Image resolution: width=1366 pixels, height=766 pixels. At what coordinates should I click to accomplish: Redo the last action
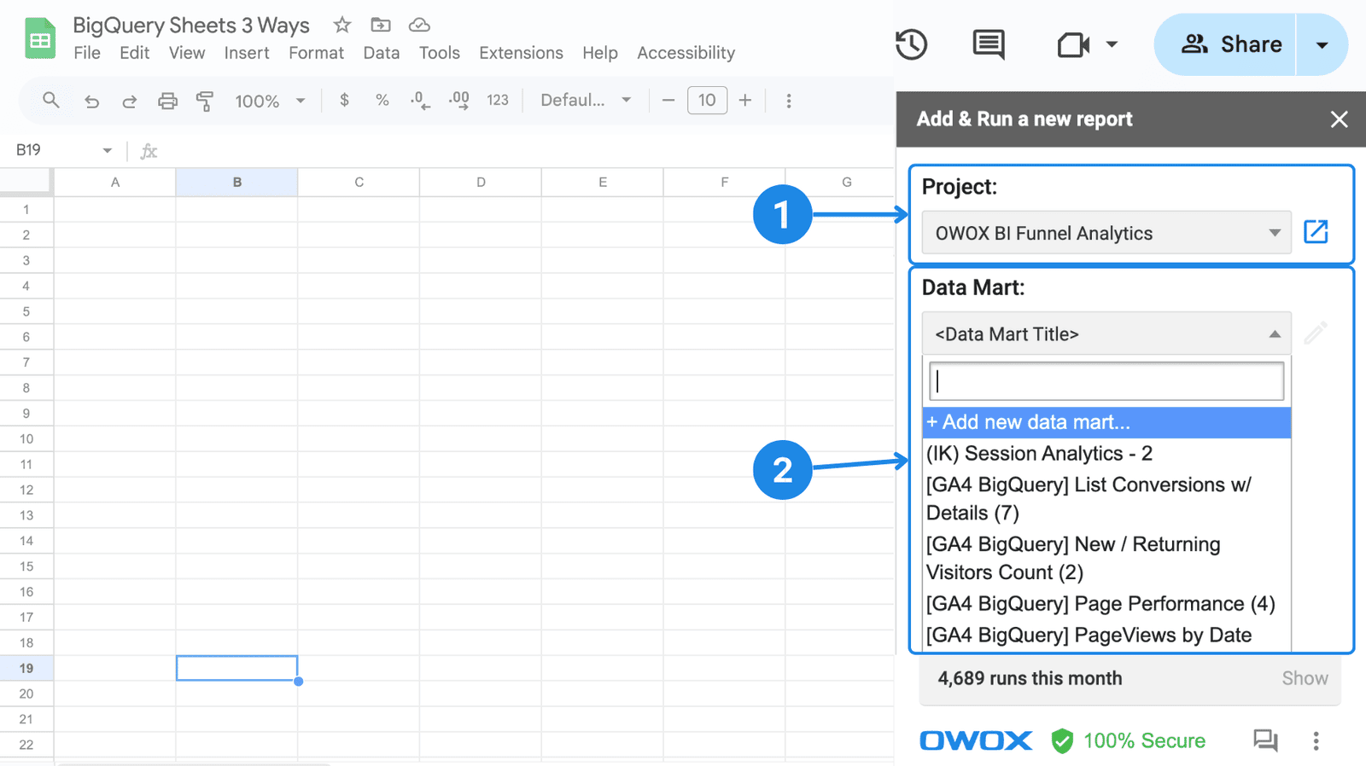point(129,101)
